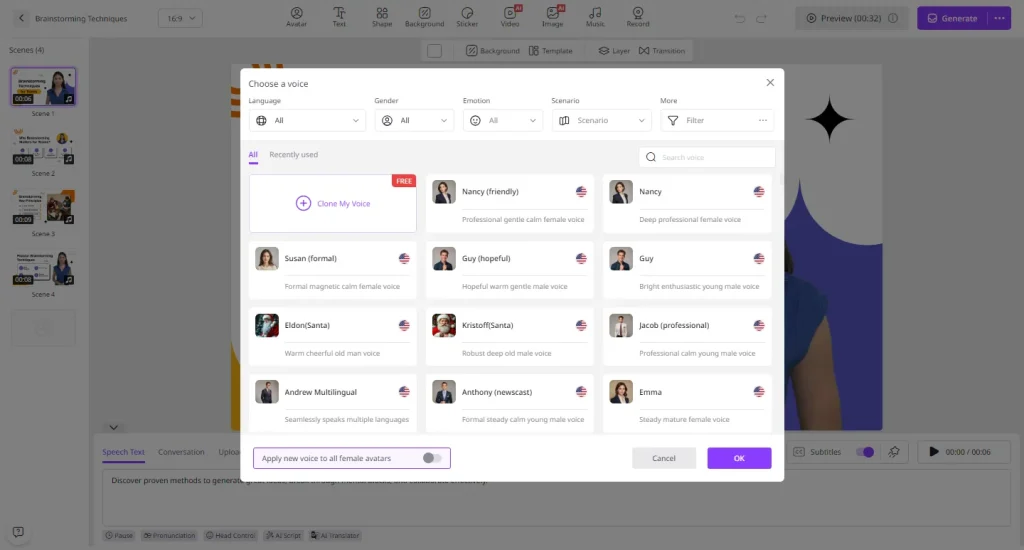Viewport: 1024px width, 550px height.
Task: Click the undo arrow icon
Action: pyautogui.click(x=740, y=18)
